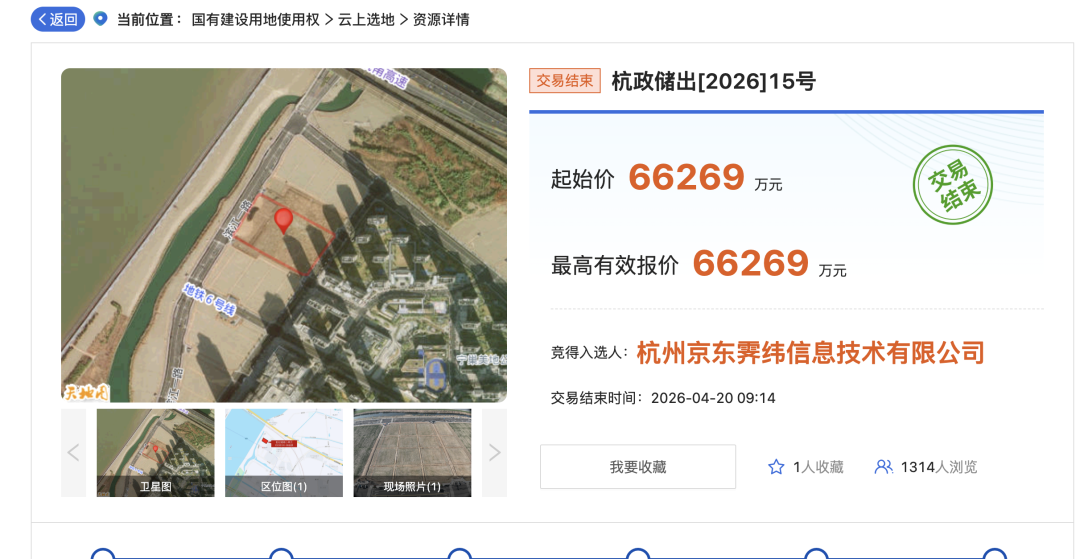The image size is (1080, 559).
Task: Click the 天地图 logo on the map
Action: [x=84, y=392]
